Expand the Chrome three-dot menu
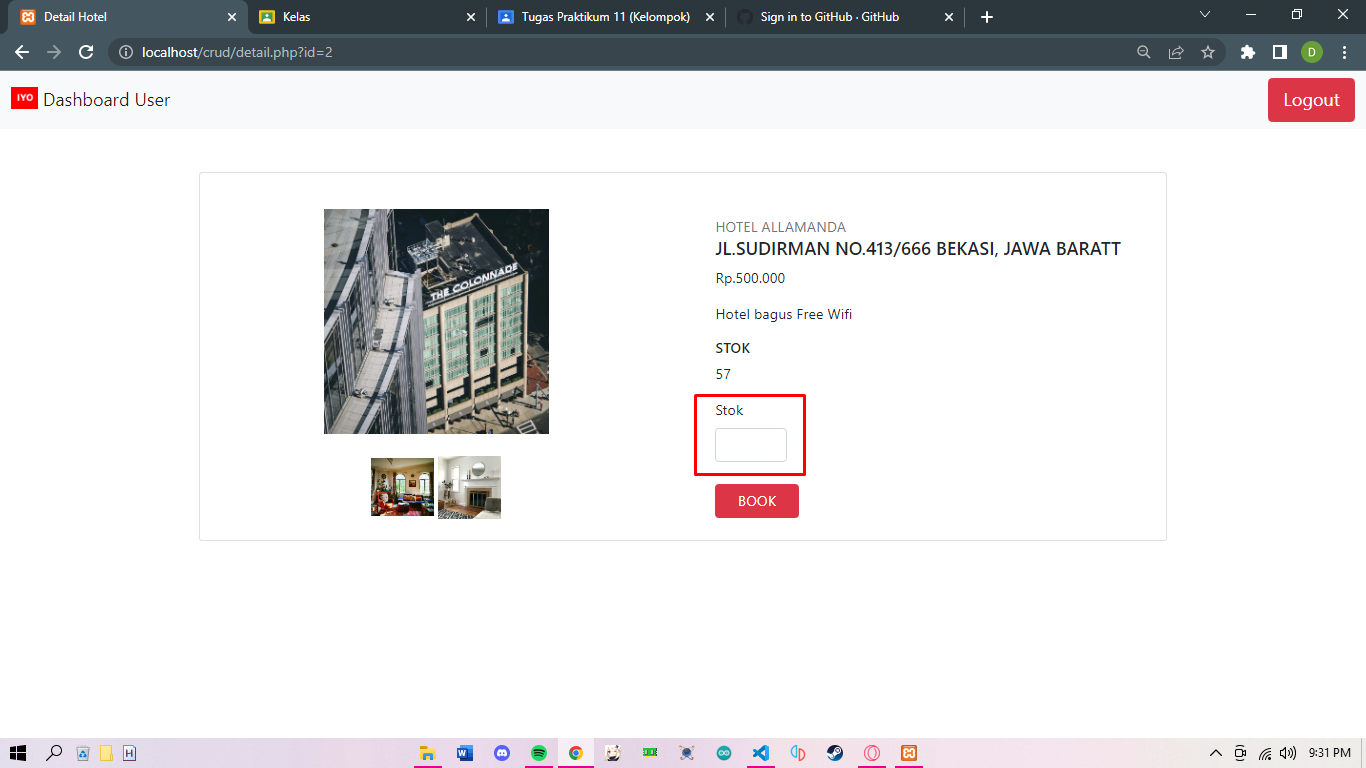The height and width of the screenshot is (768, 1366). (x=1345, y=52)
